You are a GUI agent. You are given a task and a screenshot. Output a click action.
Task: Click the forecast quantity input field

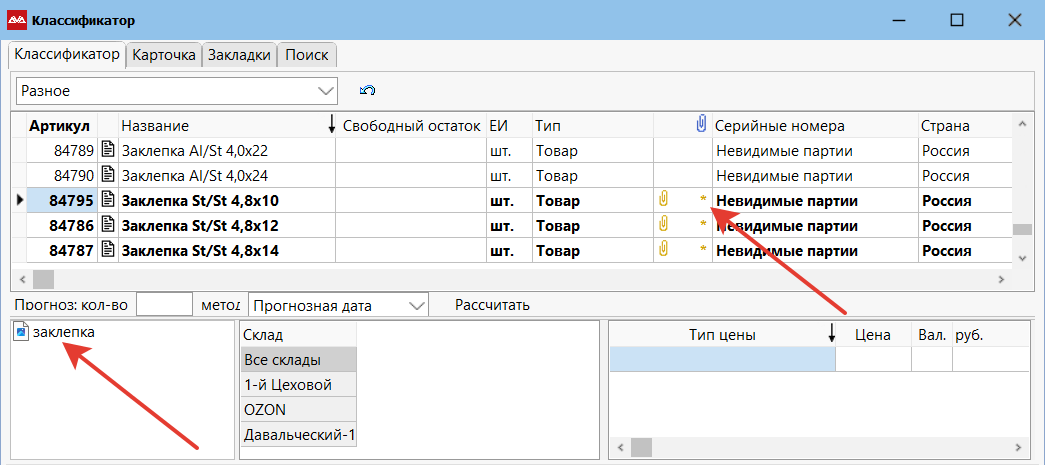pyautogui.click(x=163, y=305)
